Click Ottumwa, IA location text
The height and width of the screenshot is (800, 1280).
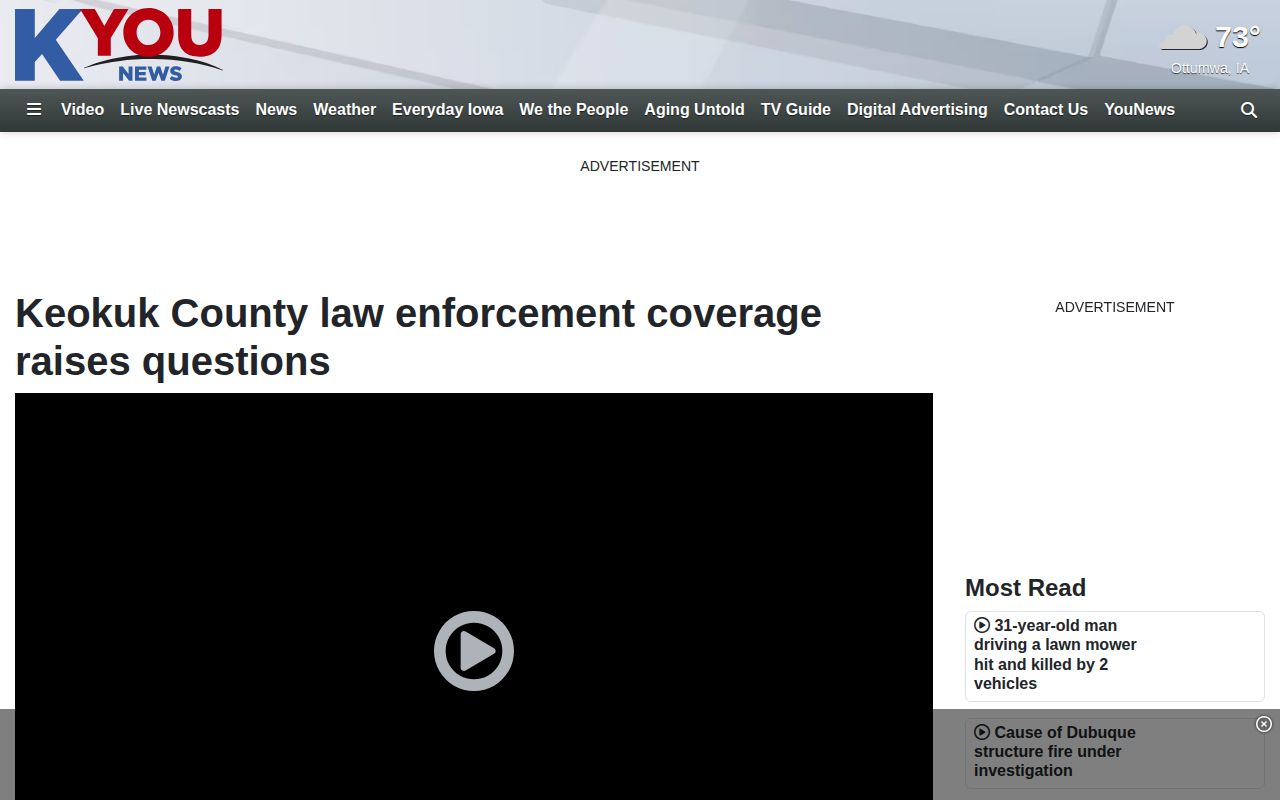tap(1210, 68)
